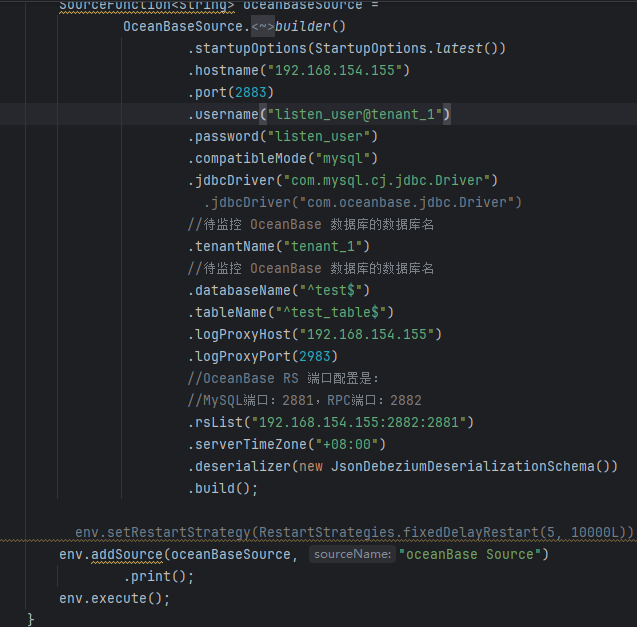Expand the folded <~> generic type region
The width and height of the screenshot is (637, 627).
(263, 26)
